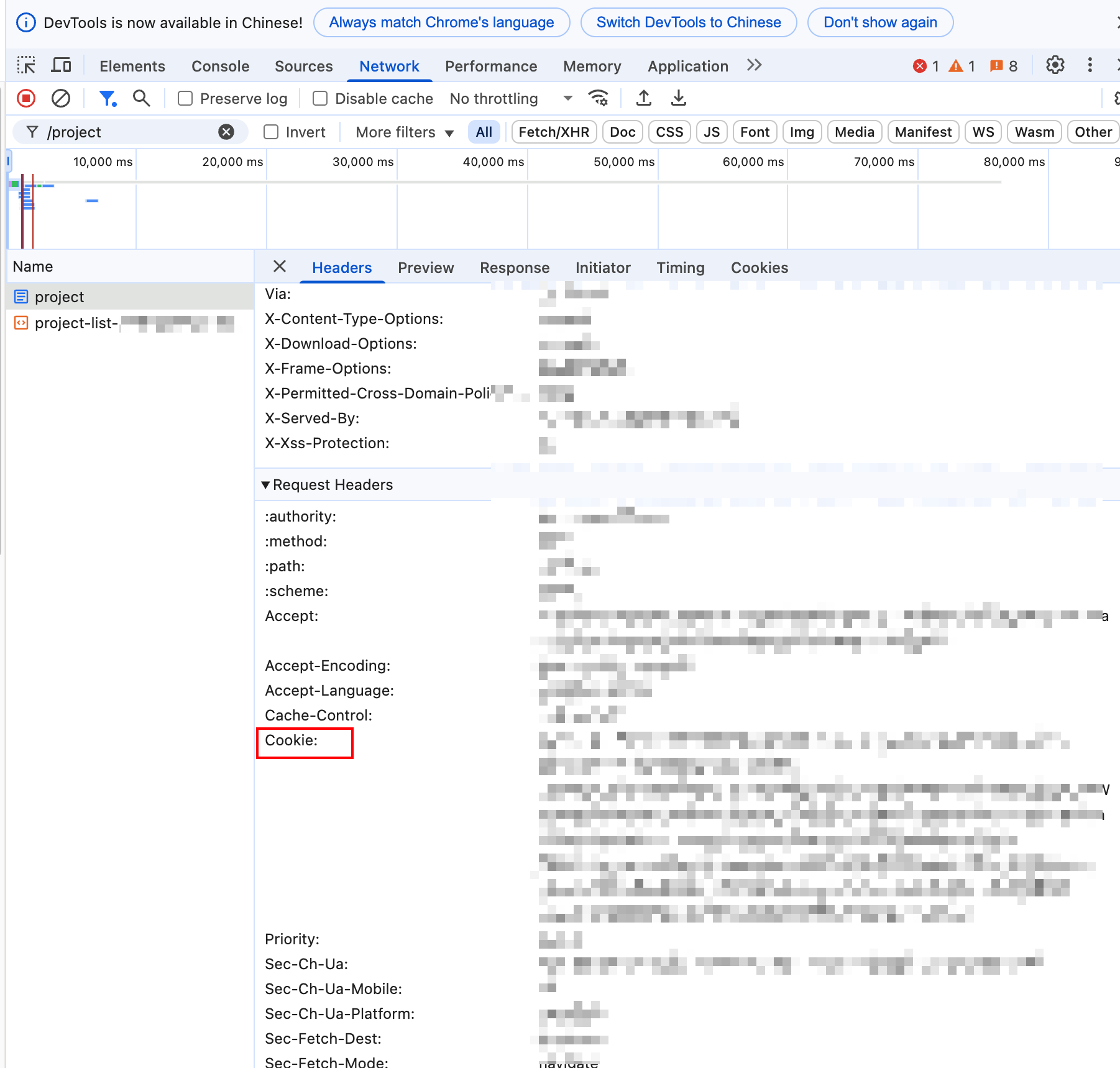The height and width of the screenshot is (1068, 1120).
Task: Export network log as HAR
Action: tap(678, 98)
